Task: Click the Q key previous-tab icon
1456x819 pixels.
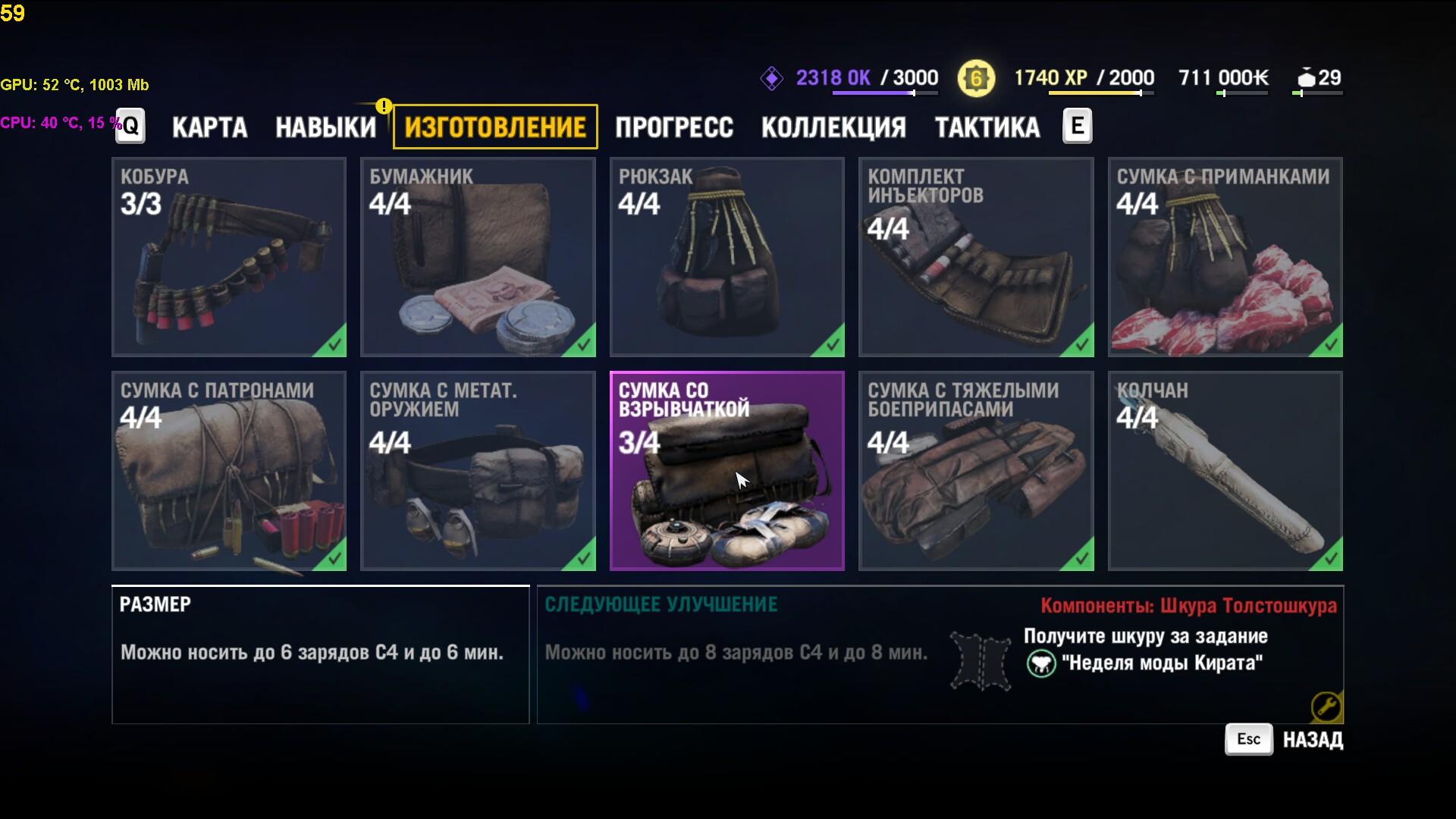Action: pyautogui.click(x=130, y=126)
